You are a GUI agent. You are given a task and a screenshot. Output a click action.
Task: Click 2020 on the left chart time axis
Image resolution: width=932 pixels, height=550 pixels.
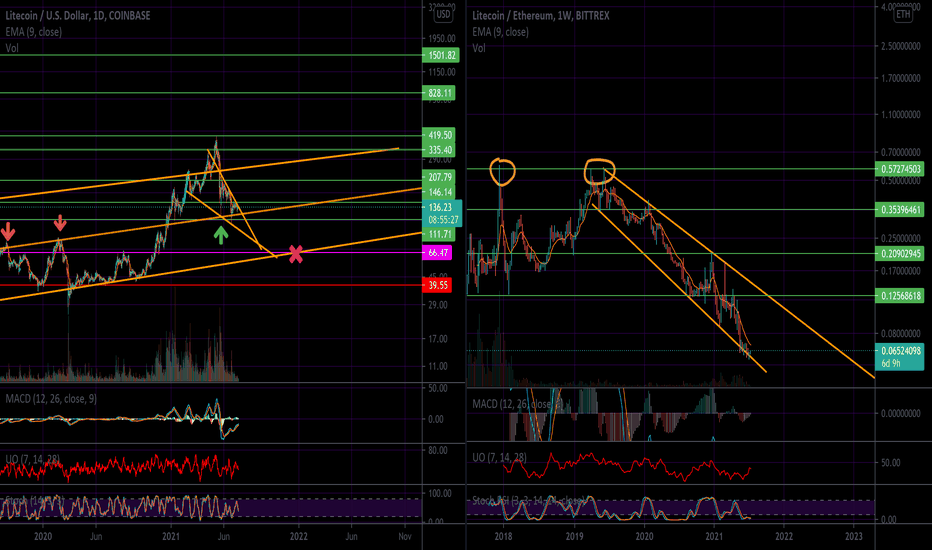(x=43, y=536)
